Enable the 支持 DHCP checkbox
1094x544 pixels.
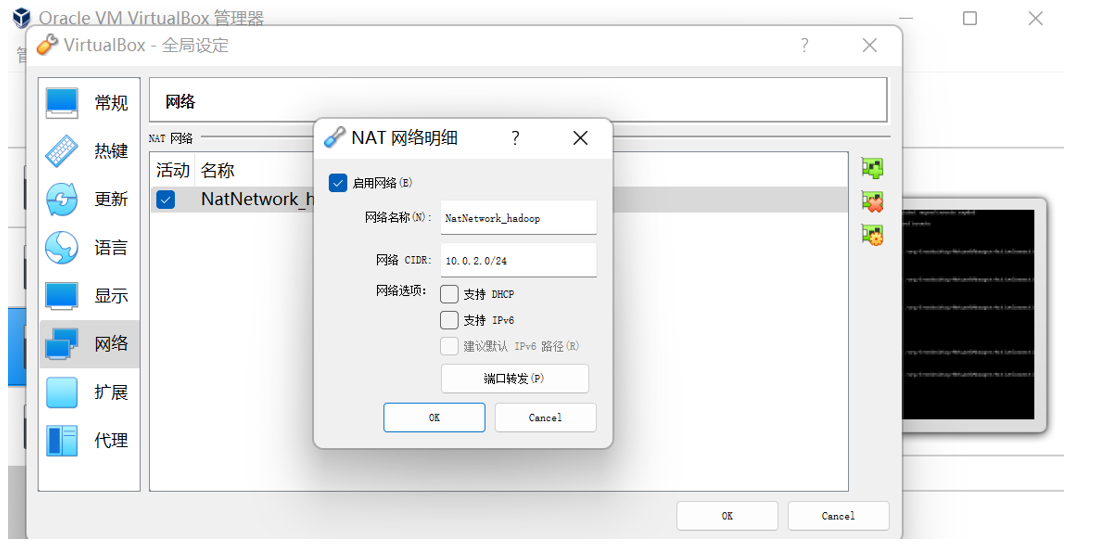coord(449,294)
